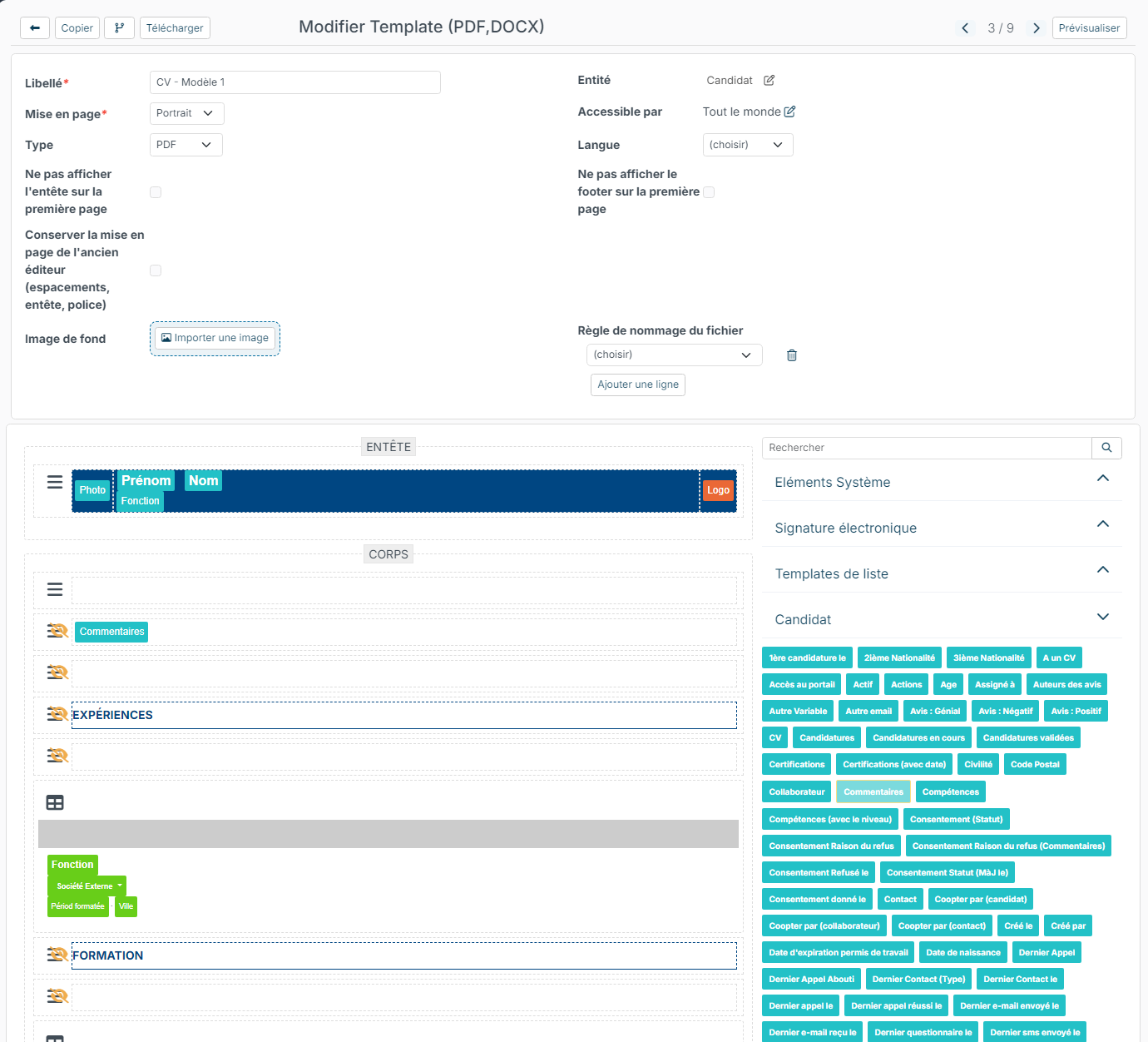
Task: Click Importer une image button
Action: click(x=215, y=338)
